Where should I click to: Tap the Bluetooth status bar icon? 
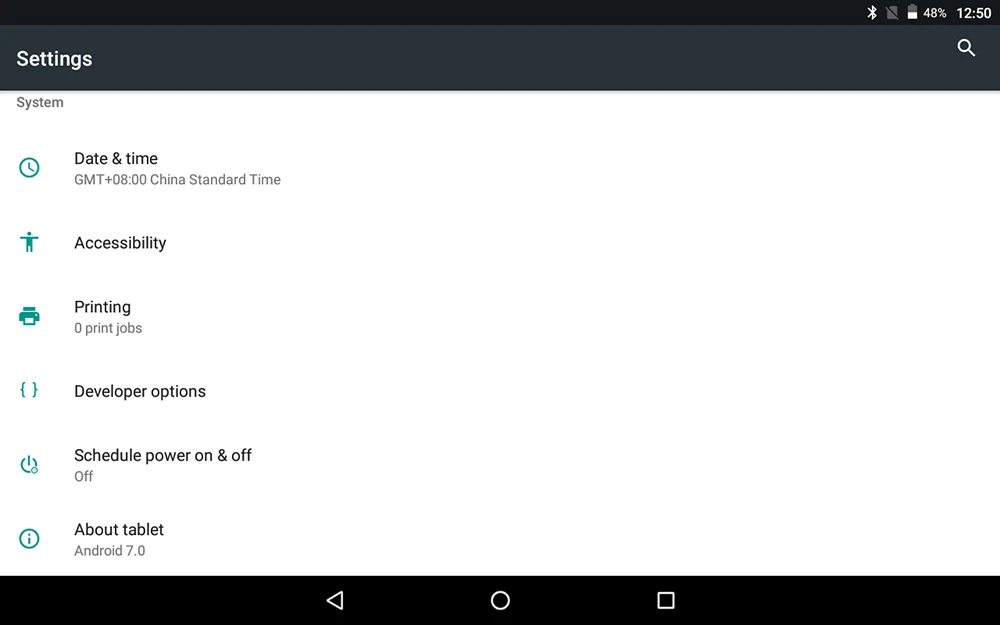(872, 13)
